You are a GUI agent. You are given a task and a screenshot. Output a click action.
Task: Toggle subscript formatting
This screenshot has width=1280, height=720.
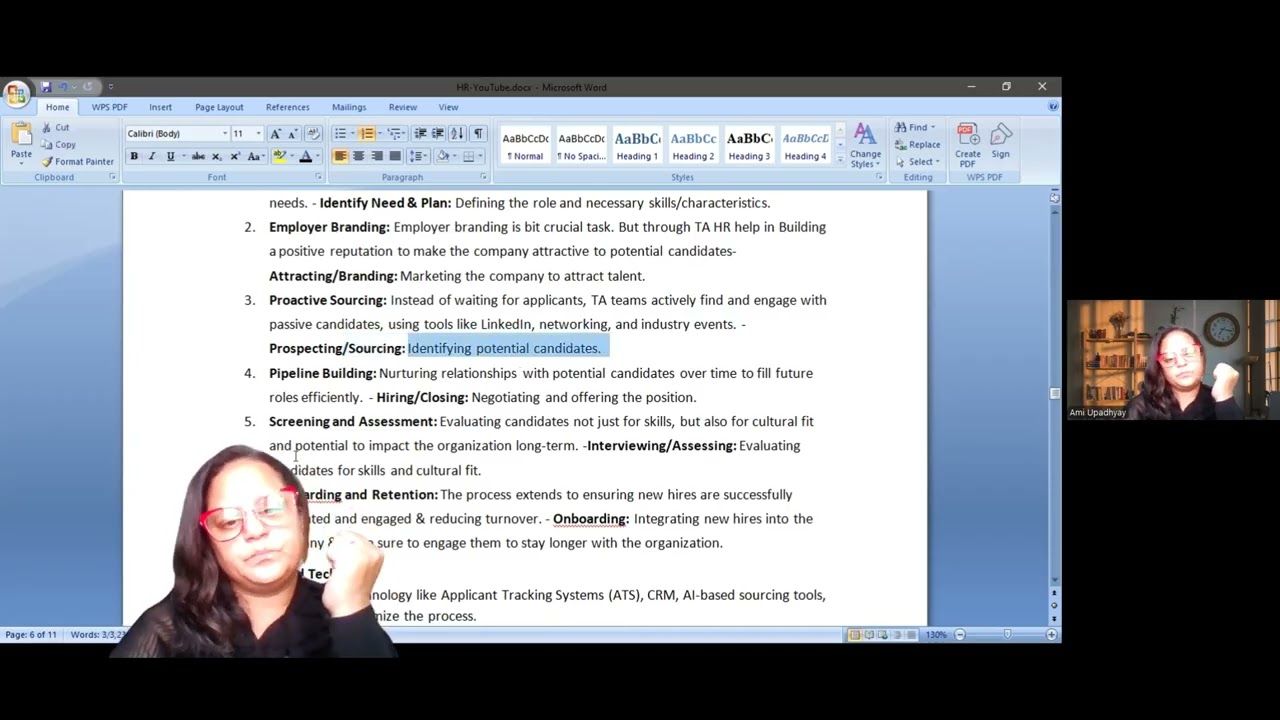216,156
